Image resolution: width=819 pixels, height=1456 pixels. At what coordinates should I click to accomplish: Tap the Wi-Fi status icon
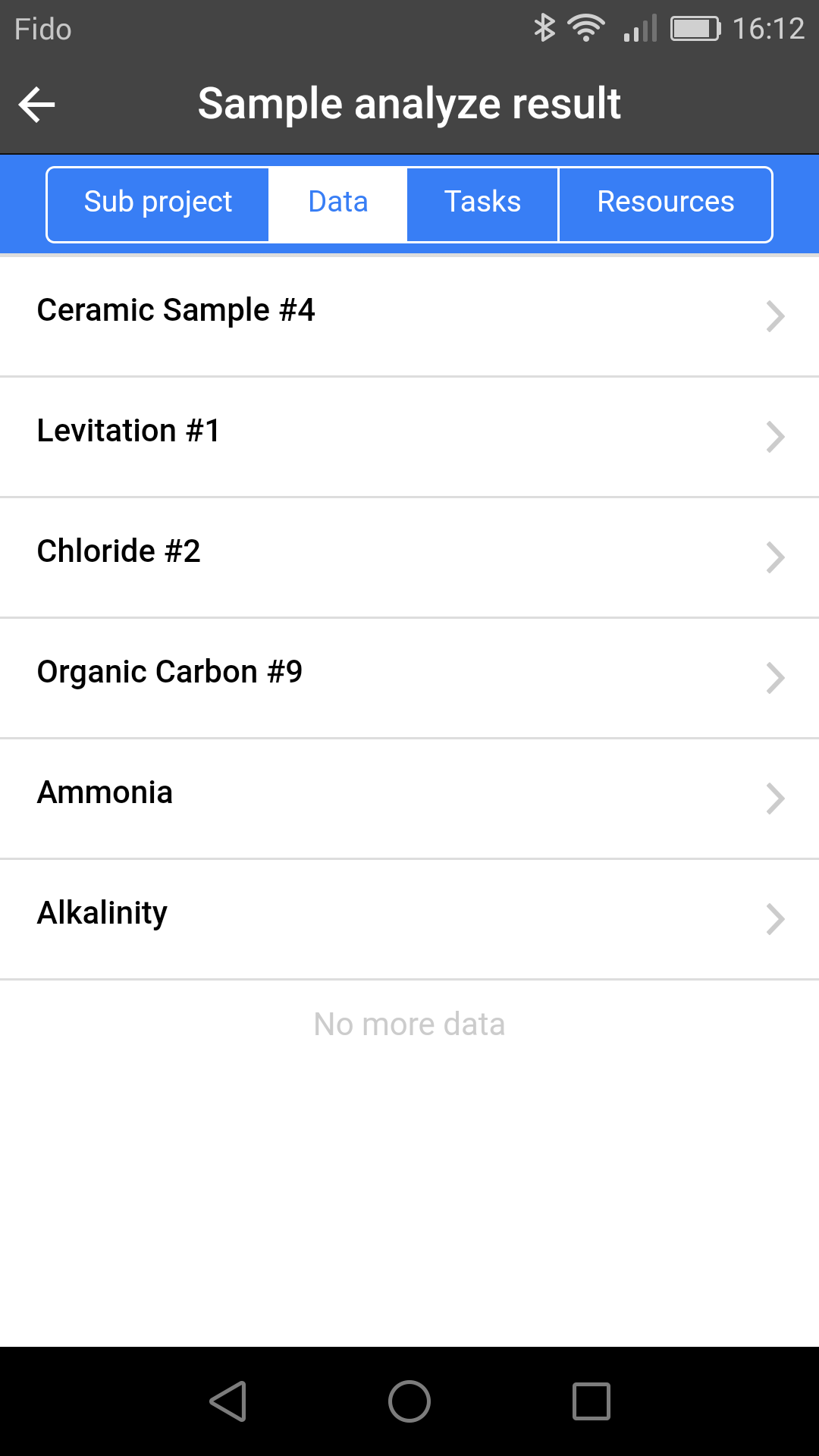tap(585, 28)
